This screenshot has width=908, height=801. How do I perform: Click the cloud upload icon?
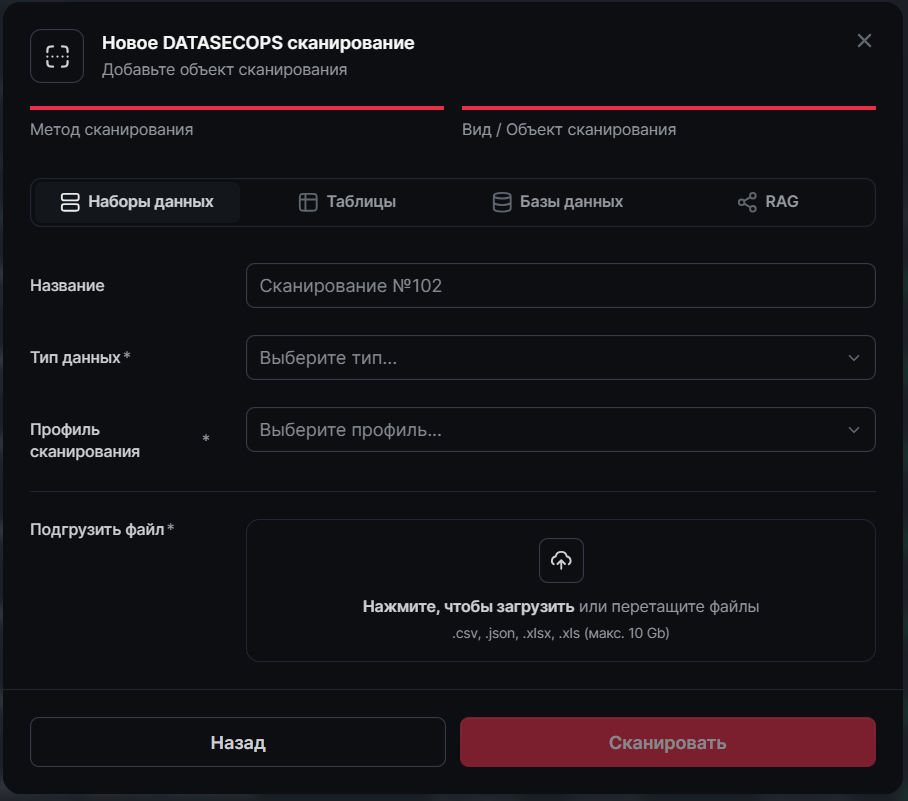click(x=561, y=560)
